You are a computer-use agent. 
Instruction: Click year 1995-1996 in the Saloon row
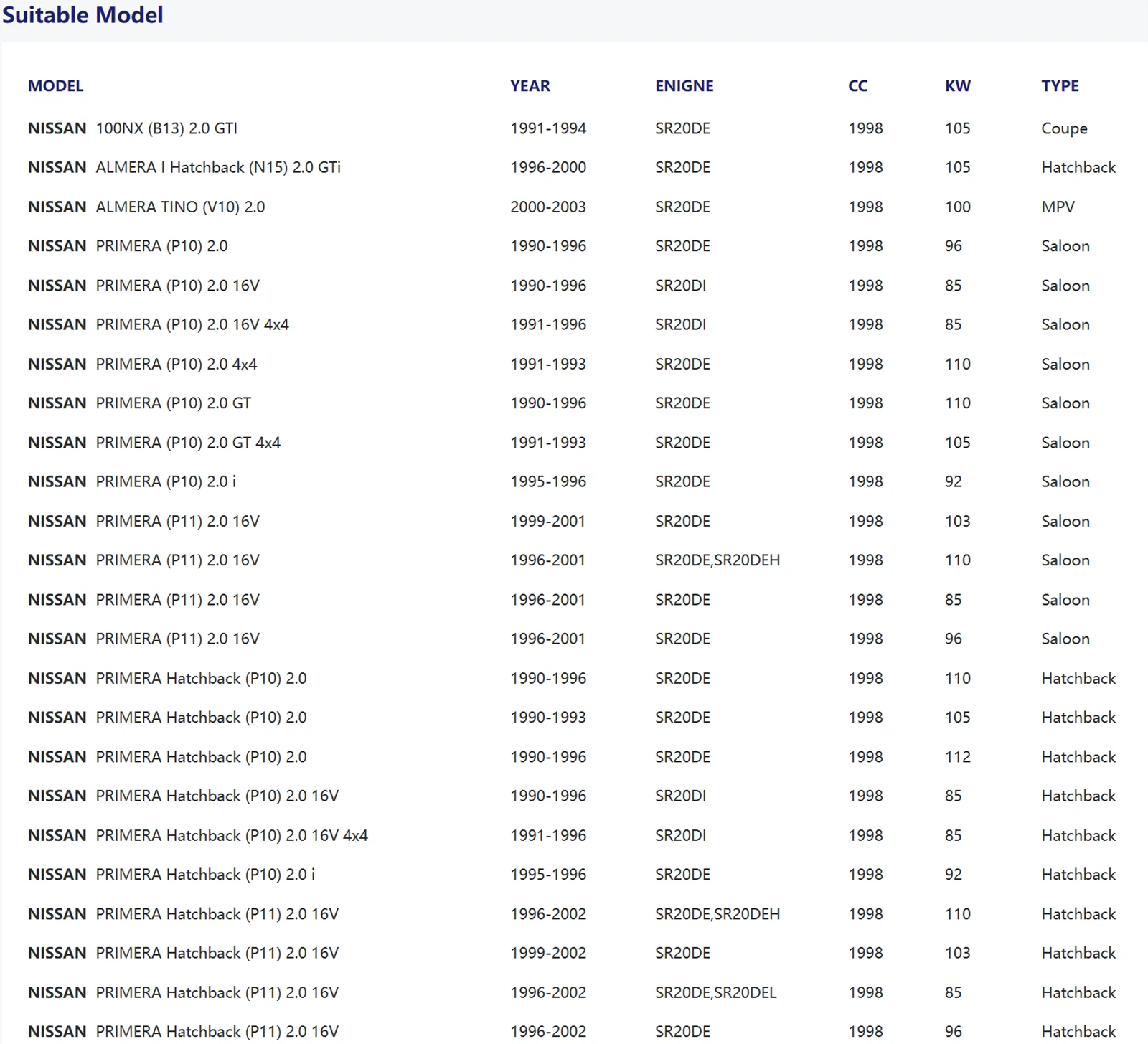pos(548,482)
